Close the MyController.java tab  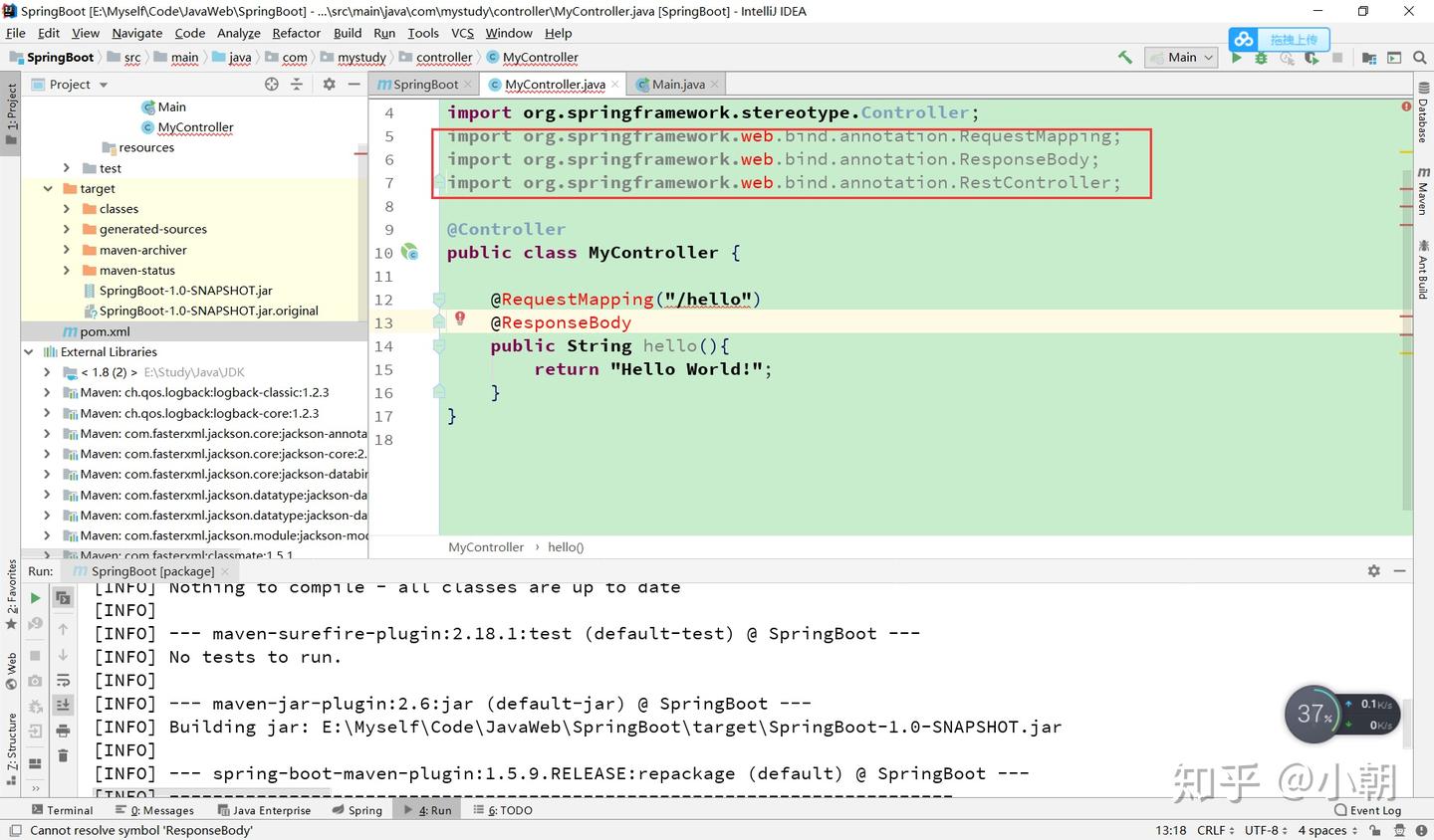[x=615, y=85]
